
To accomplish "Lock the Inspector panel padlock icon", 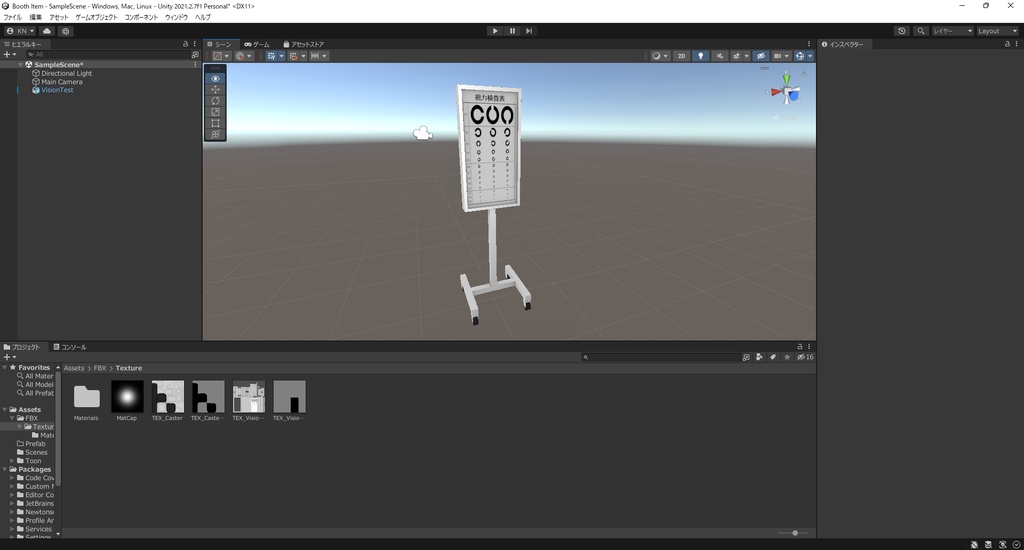I will pos(1007,44).
